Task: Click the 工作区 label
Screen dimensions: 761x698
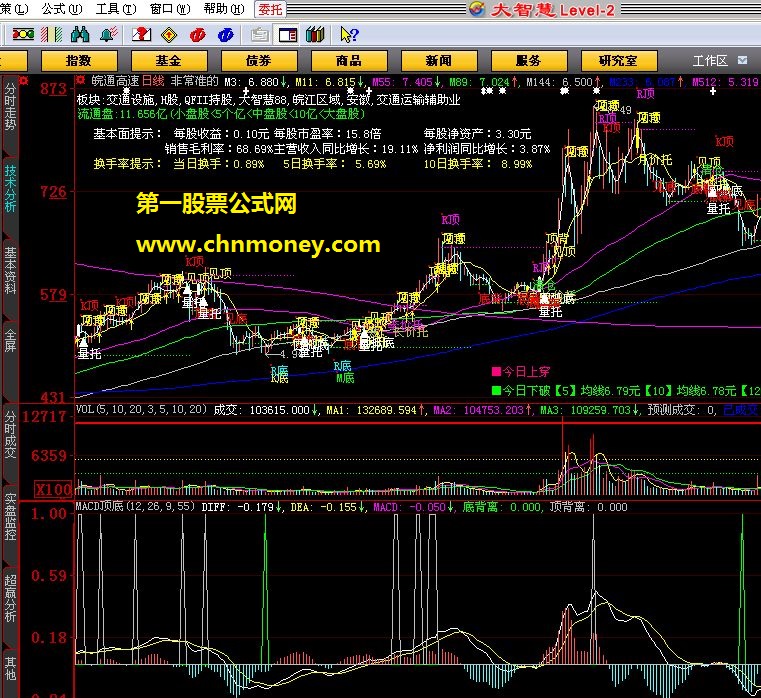Action: pyautogui.click(x=710, y=61)
